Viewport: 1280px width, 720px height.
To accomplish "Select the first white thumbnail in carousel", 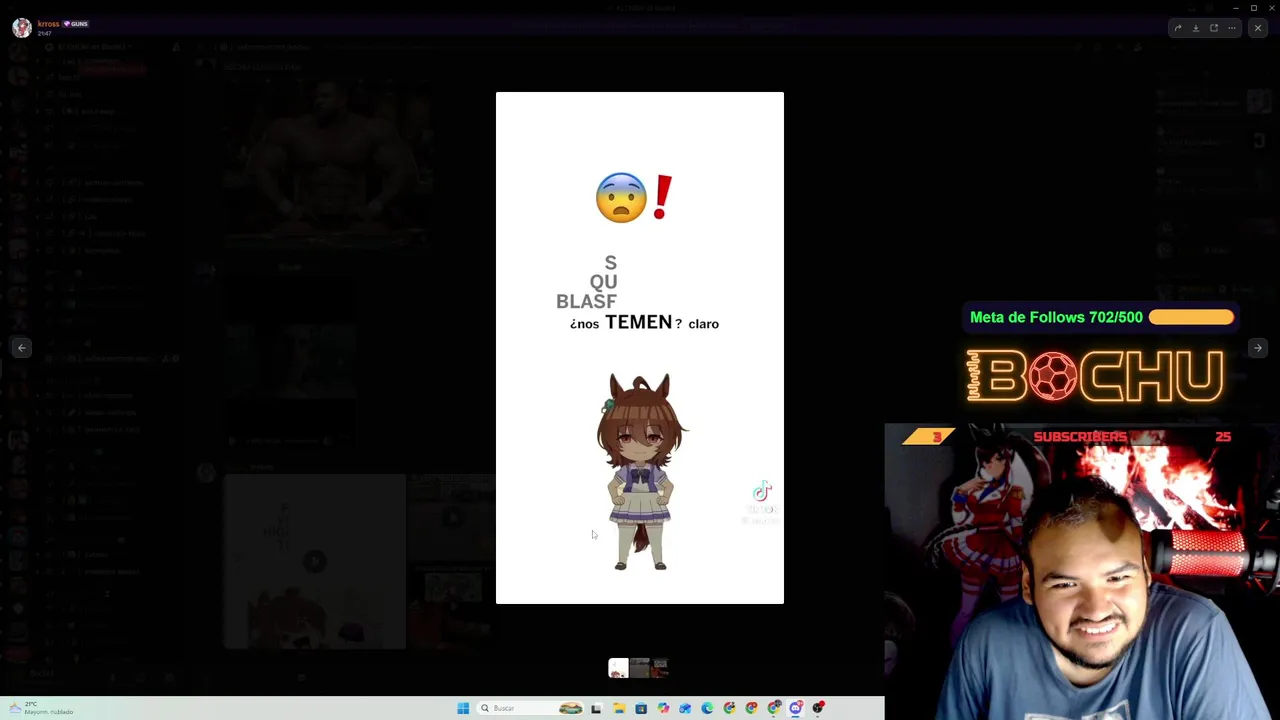I will click(618, 668).
